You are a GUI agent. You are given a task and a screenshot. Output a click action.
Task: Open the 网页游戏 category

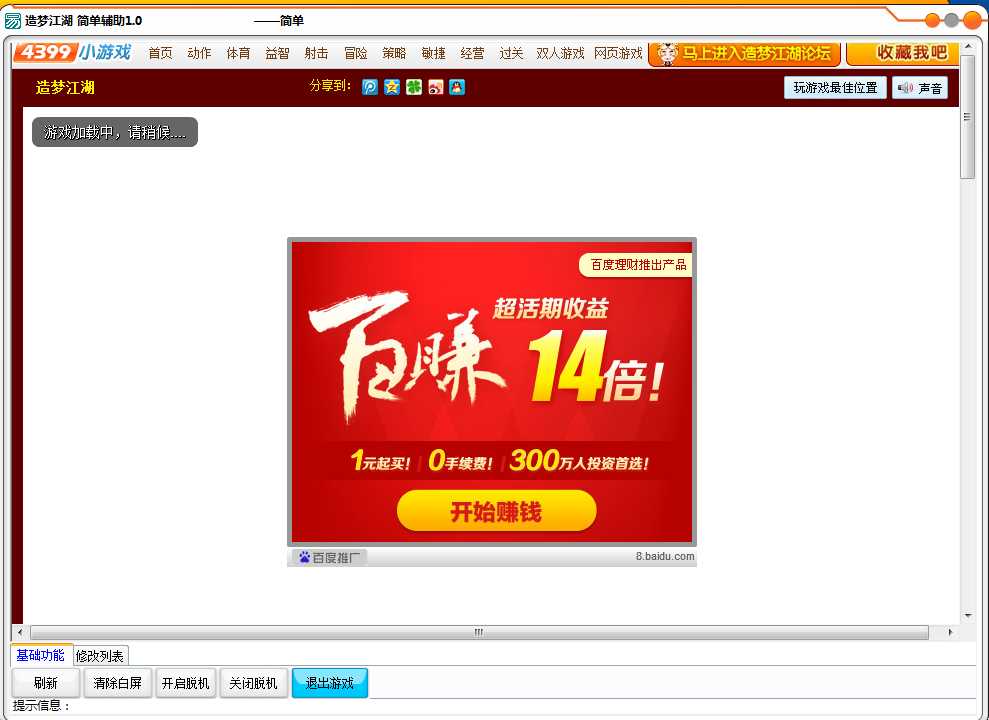coord(618,54)
